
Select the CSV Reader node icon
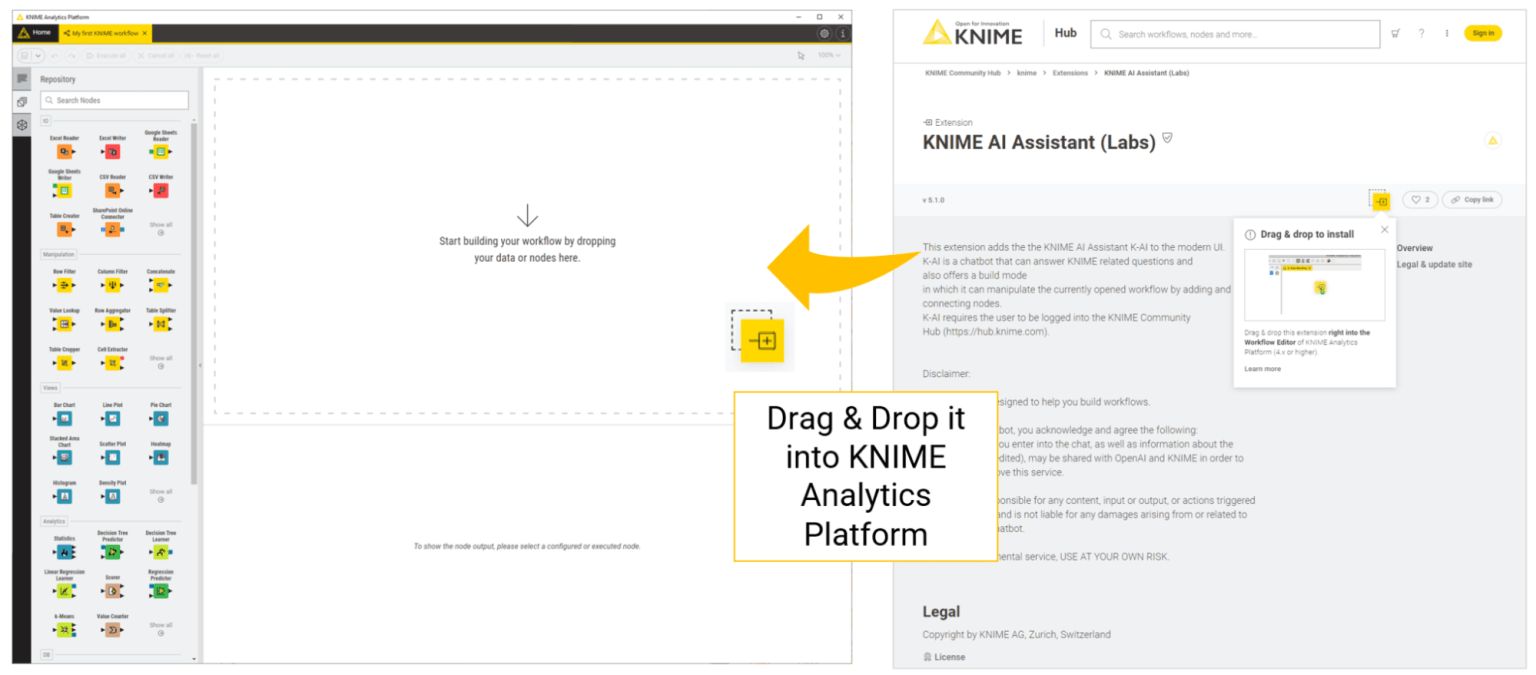point(112,191)
